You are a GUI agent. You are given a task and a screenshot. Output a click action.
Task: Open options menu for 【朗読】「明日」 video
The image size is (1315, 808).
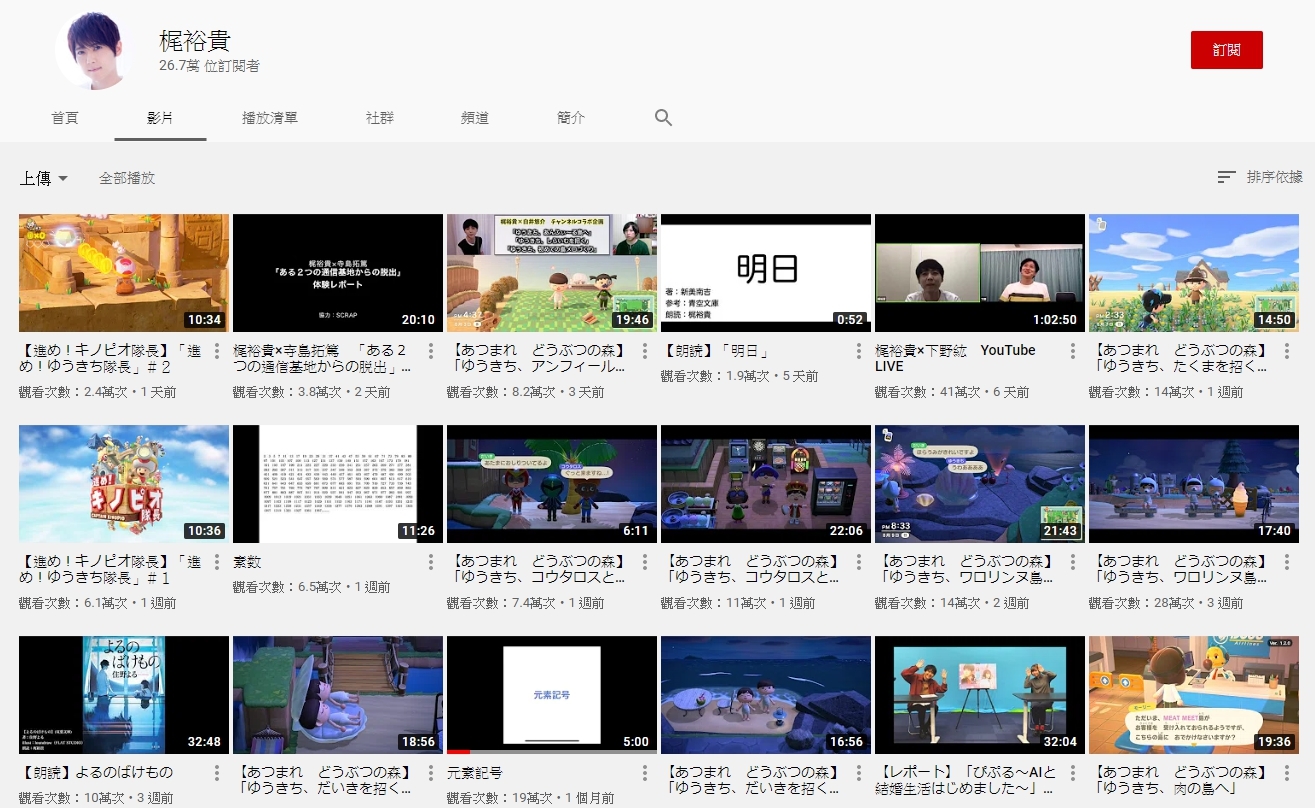click(x=859, y=351)
